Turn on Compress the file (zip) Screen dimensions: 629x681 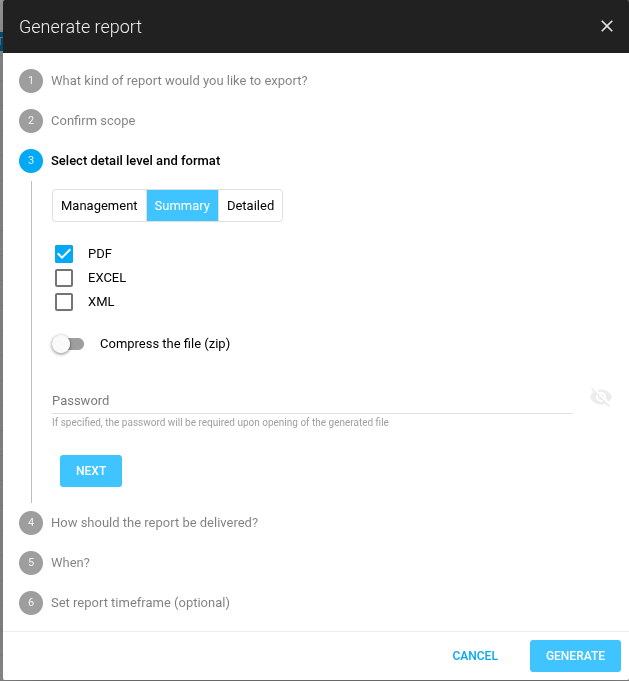coord(68,344)
